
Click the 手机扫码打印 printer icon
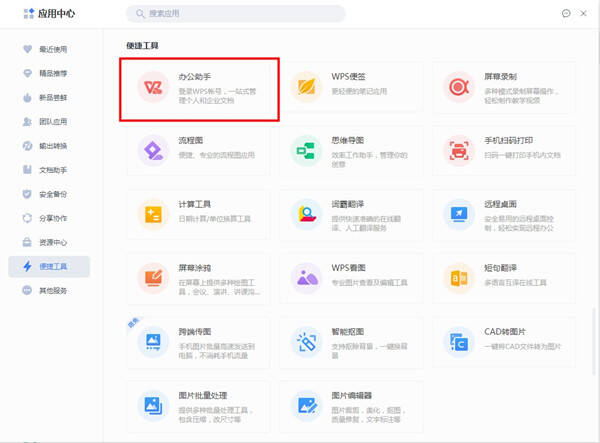coord(459,151)
